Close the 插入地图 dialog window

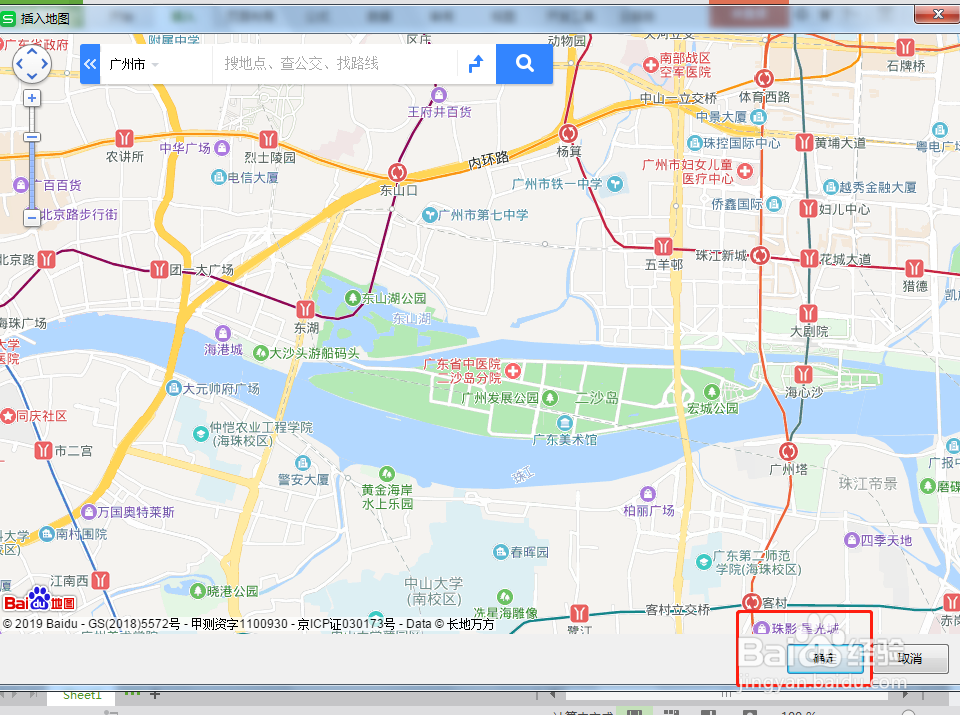(937, 13)
